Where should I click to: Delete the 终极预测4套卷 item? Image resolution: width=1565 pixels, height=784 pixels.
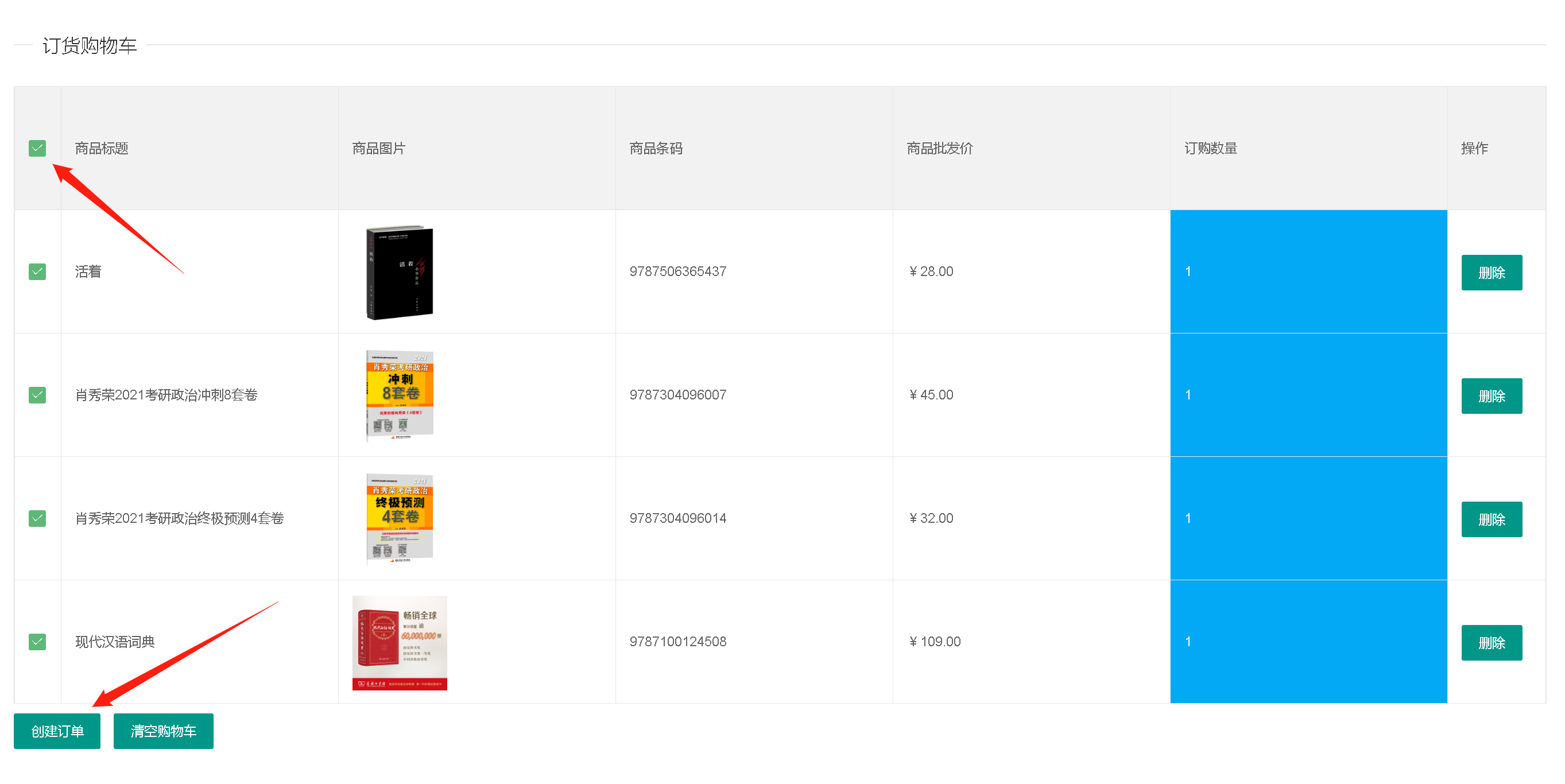coord(1491,519)
